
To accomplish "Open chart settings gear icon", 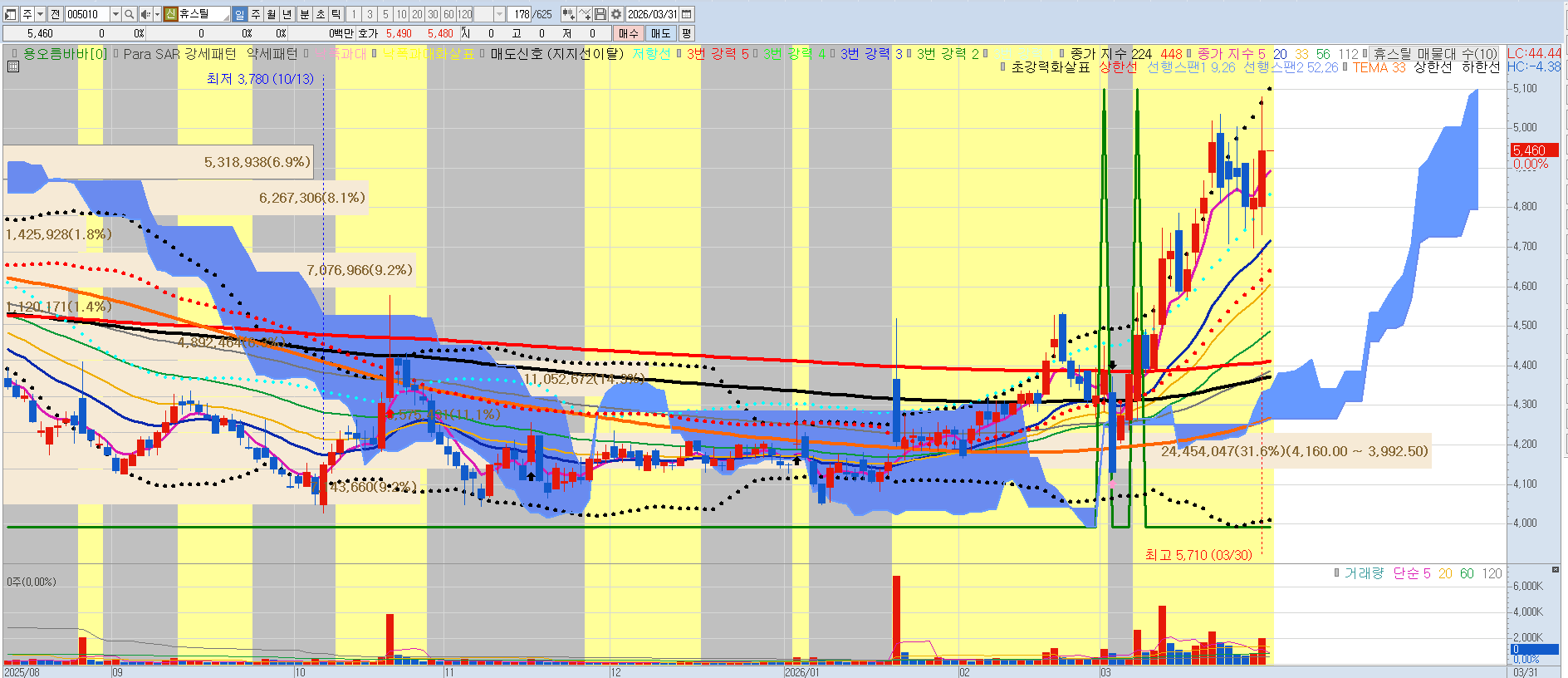I will click(616, 14).
